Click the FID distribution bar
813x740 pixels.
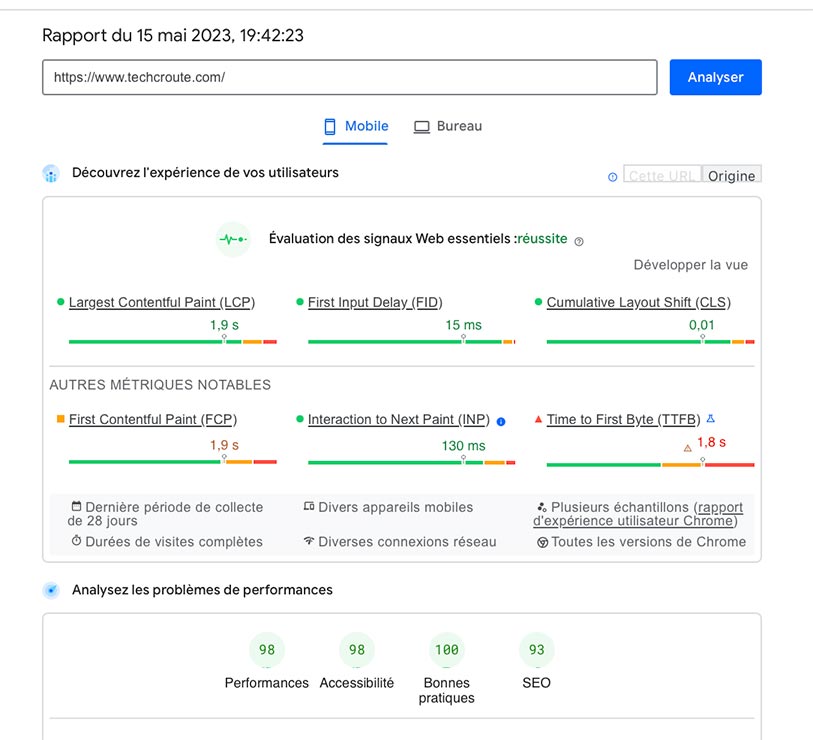pos(412,342)
